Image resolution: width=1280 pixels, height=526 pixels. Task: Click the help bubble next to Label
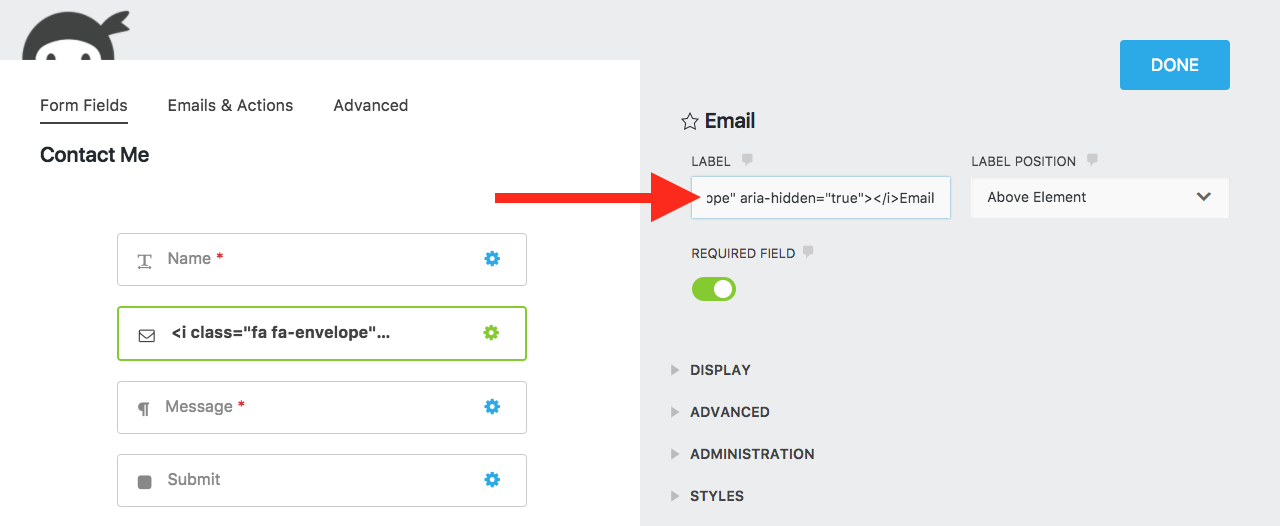point(747,160)
